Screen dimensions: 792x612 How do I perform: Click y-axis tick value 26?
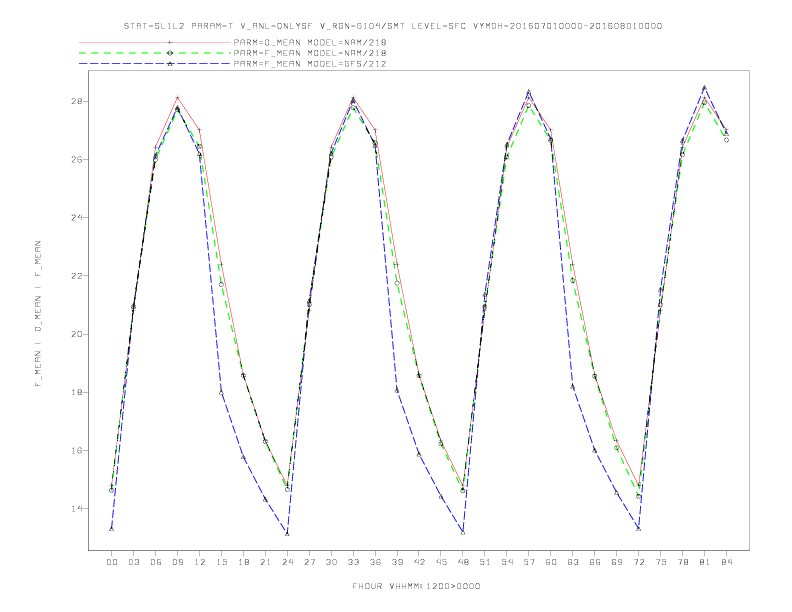(x=77, y=160)
